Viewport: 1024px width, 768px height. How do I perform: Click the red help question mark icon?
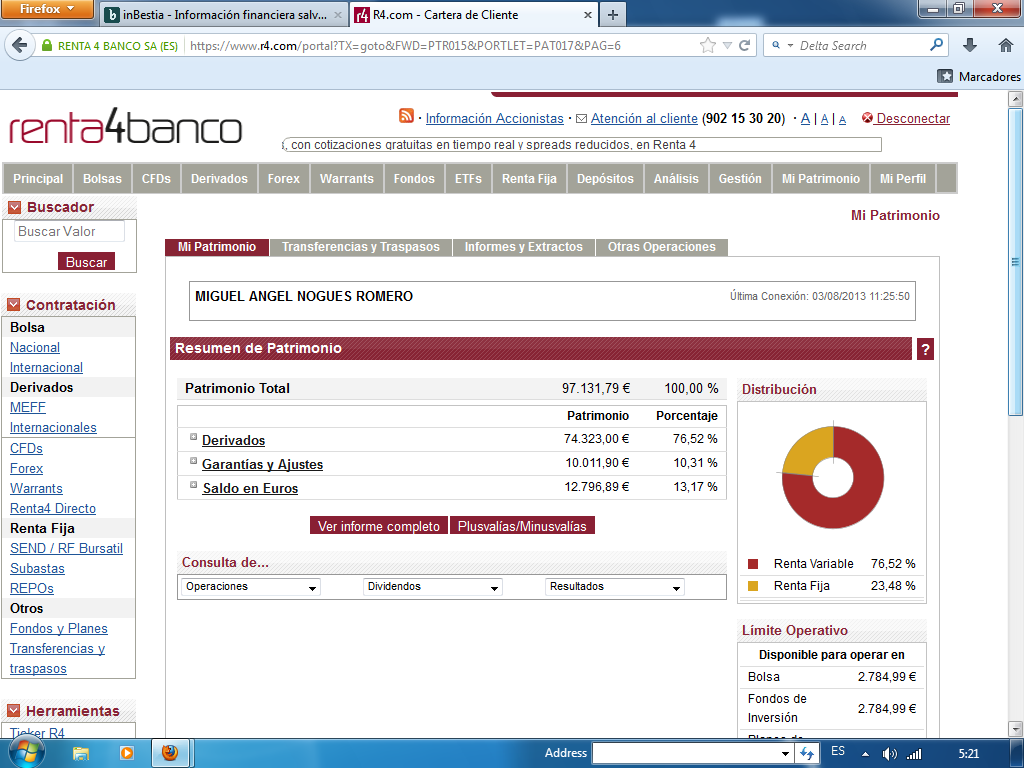point(925,349)
